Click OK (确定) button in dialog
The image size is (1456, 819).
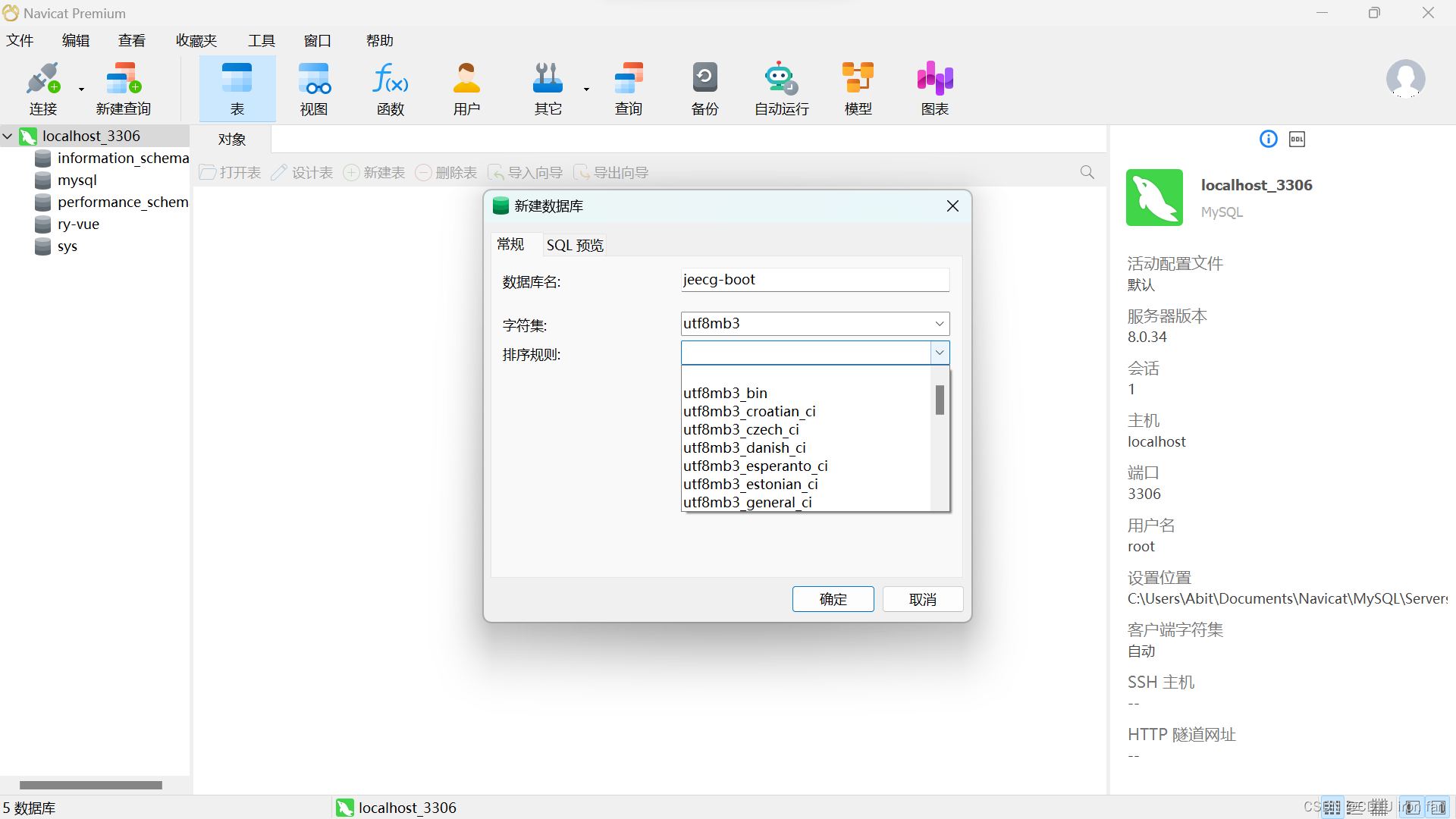pos(833,599)
